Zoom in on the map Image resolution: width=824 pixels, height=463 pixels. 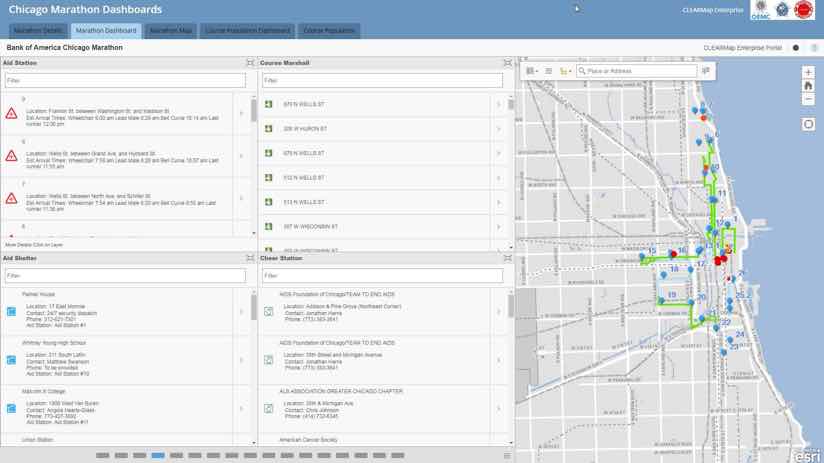pyautogui.click(x=808, y=72)
